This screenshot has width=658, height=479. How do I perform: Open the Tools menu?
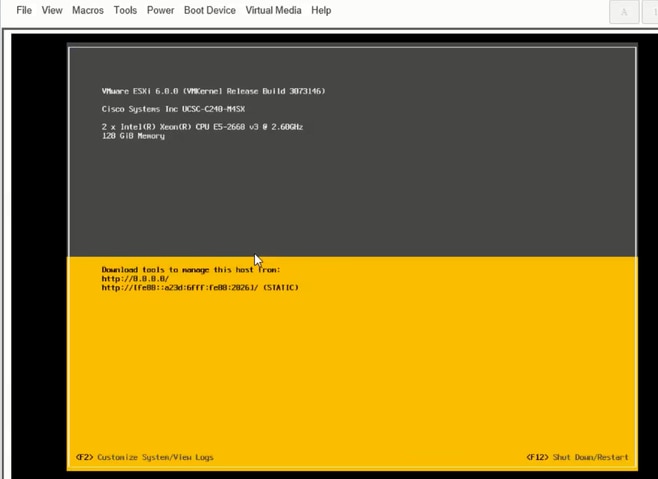[x=125, y=10]
